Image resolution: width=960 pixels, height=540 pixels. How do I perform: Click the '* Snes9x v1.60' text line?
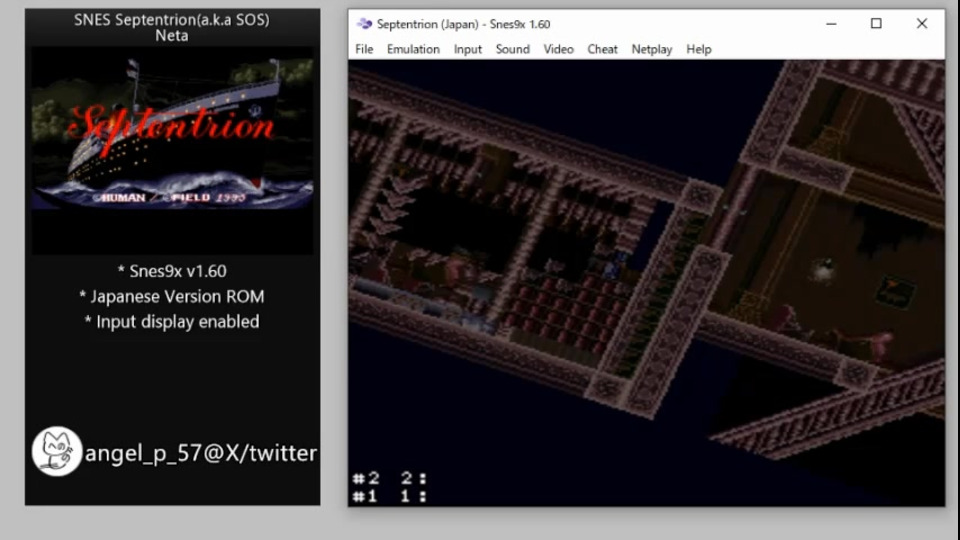(172, 271)
